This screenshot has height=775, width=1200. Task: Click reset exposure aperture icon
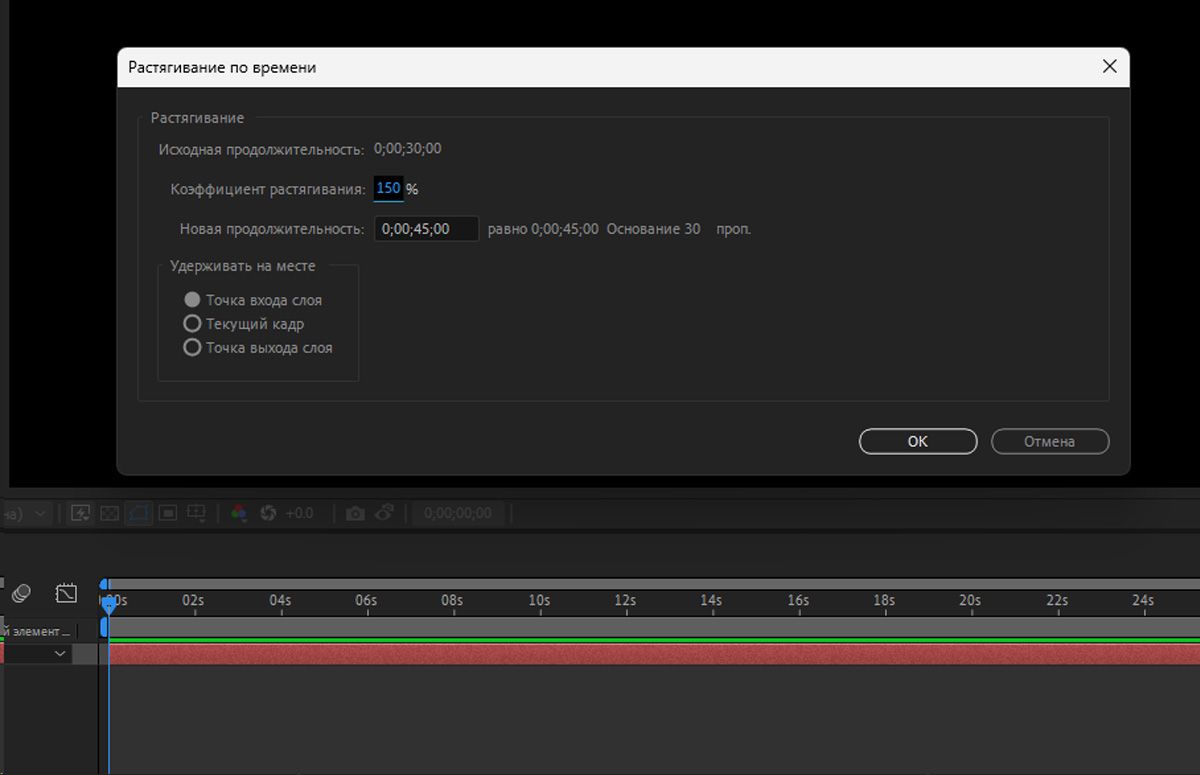(x=268, y=513)
